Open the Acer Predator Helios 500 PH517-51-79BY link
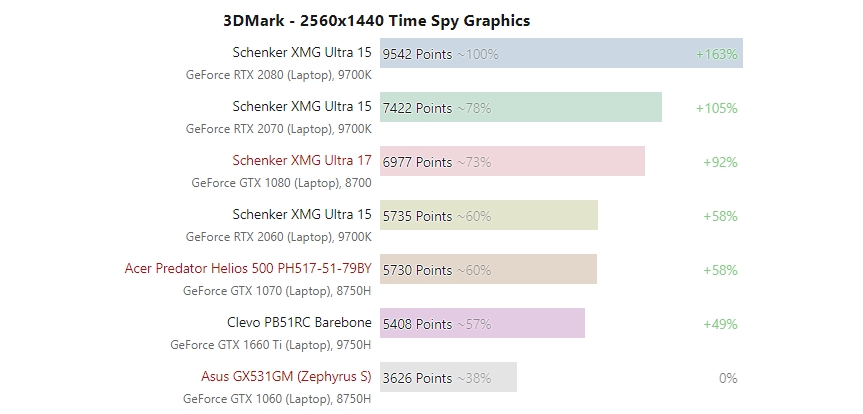The width and height of the screenshot is (863, 414). [x=248, y=268]
